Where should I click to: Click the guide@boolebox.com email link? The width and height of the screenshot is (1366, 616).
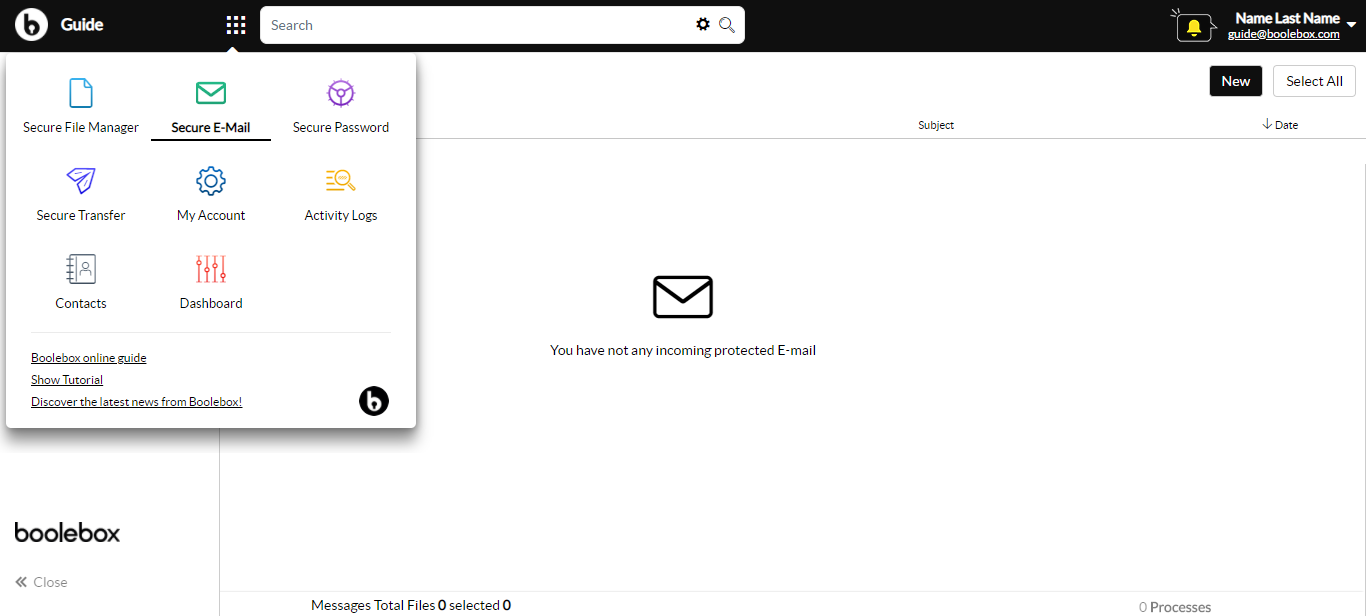[1284, 34]
